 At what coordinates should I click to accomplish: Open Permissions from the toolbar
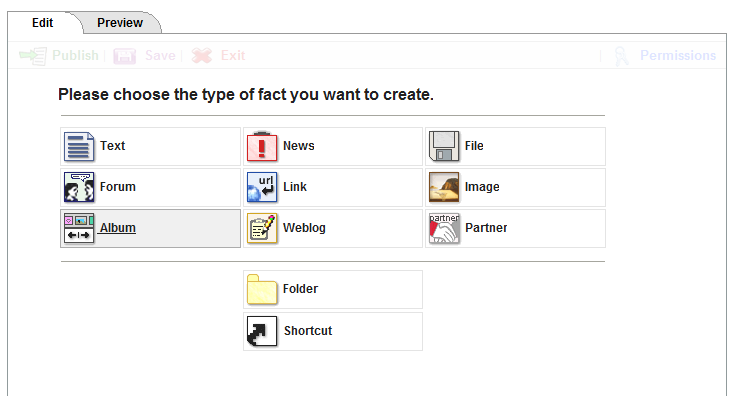(x=678, y=56)
